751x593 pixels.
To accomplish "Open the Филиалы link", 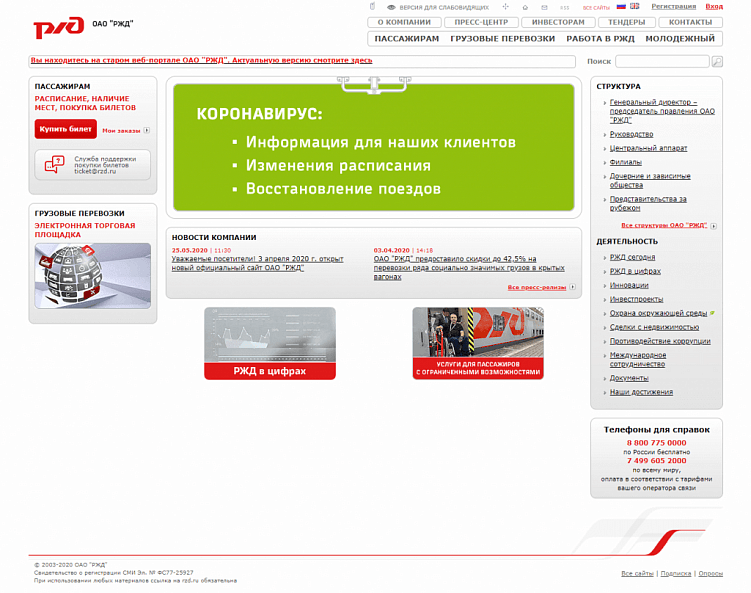I will (626, 162).
